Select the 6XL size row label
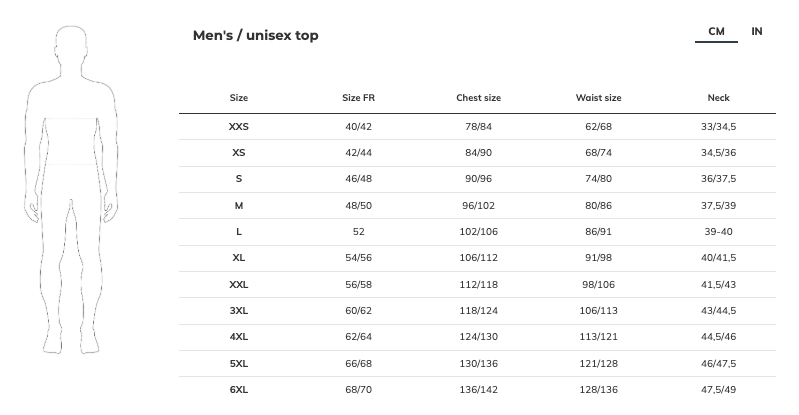The height and width of the screenshot is (415, 799). pyautogui.click(x=238, y=389)
